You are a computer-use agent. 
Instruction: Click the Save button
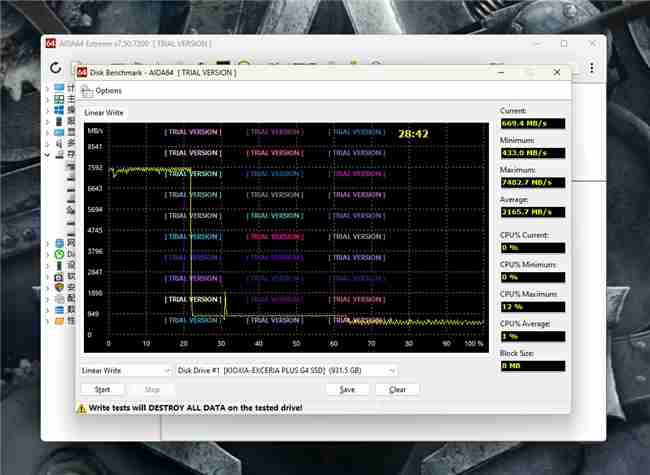tap(347, 390)
